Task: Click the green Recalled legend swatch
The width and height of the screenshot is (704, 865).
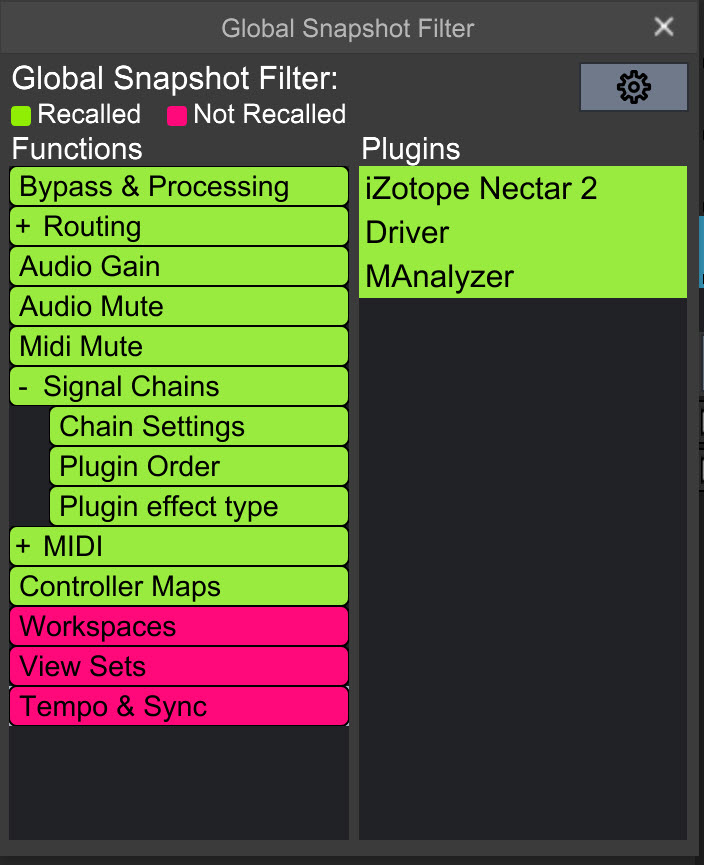Action: (x=21, y=115)
